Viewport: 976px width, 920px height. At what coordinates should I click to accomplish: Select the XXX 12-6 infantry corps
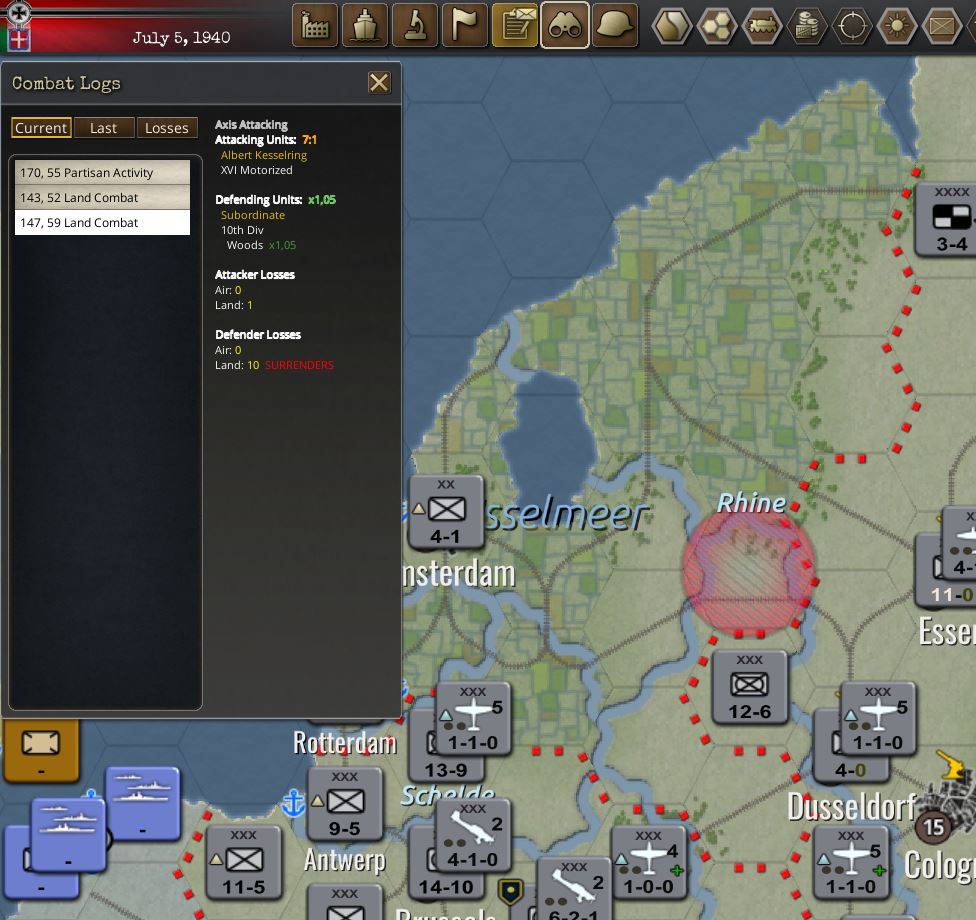point(749,687)
